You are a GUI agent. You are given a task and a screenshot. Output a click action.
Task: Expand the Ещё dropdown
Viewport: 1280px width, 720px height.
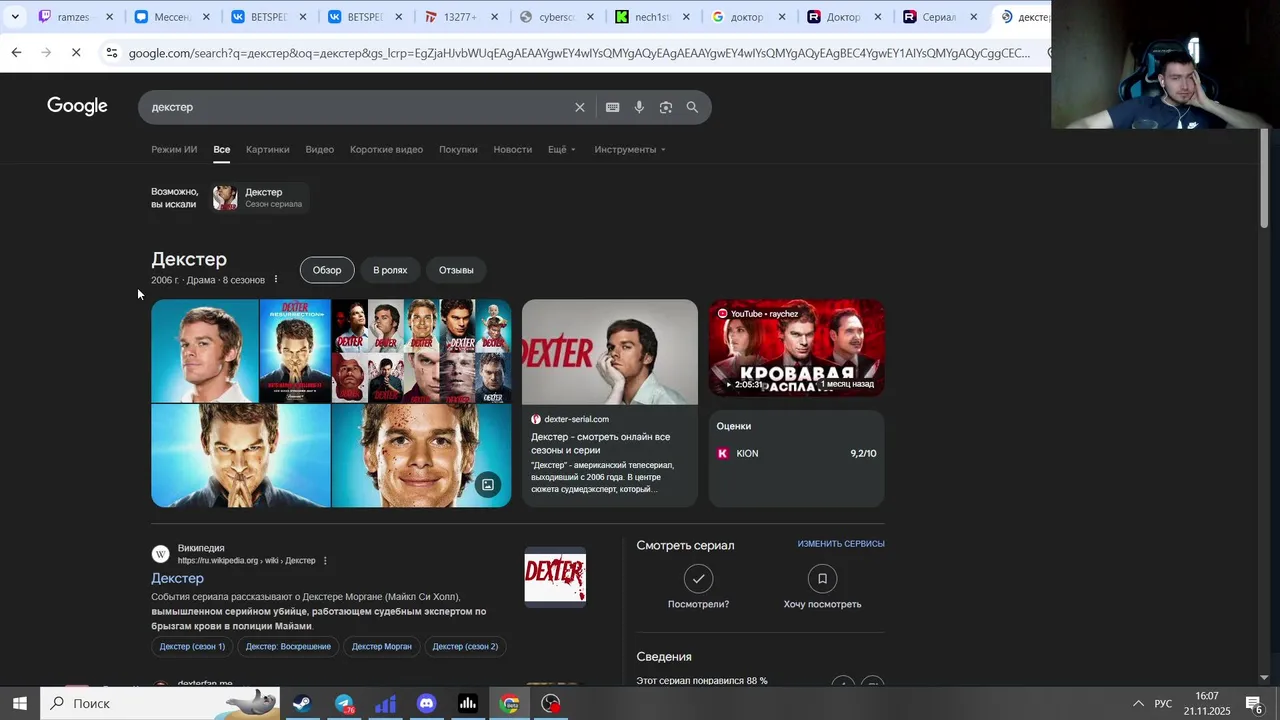(562, 149)
